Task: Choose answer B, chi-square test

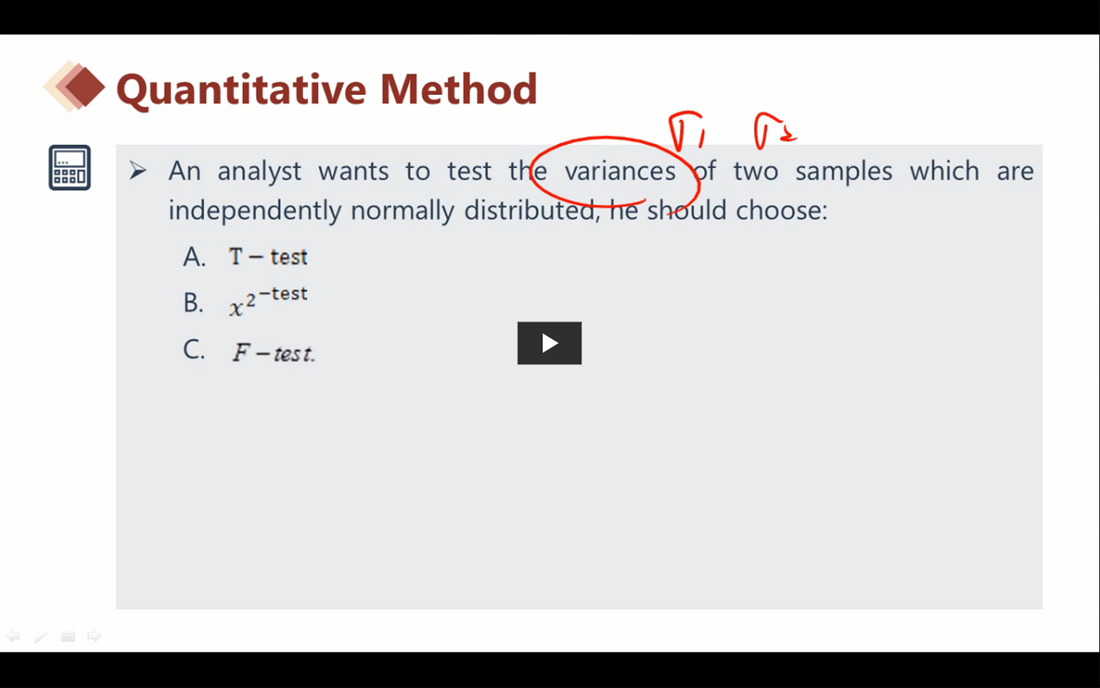Action: [x=268, y=301]
